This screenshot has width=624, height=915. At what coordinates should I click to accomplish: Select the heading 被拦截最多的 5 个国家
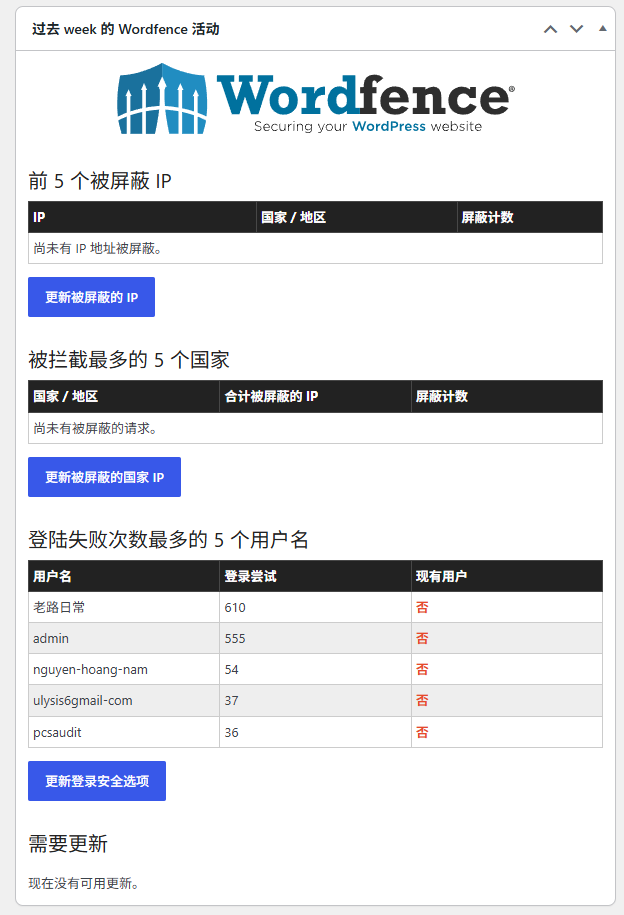click(129, 360)
